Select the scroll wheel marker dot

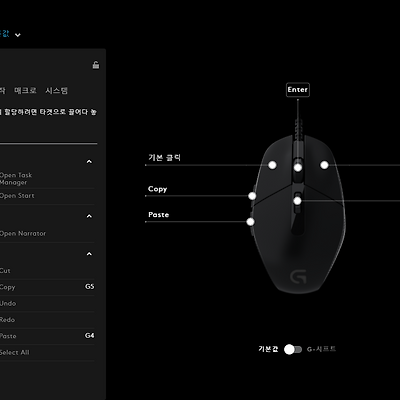[298, 168]
